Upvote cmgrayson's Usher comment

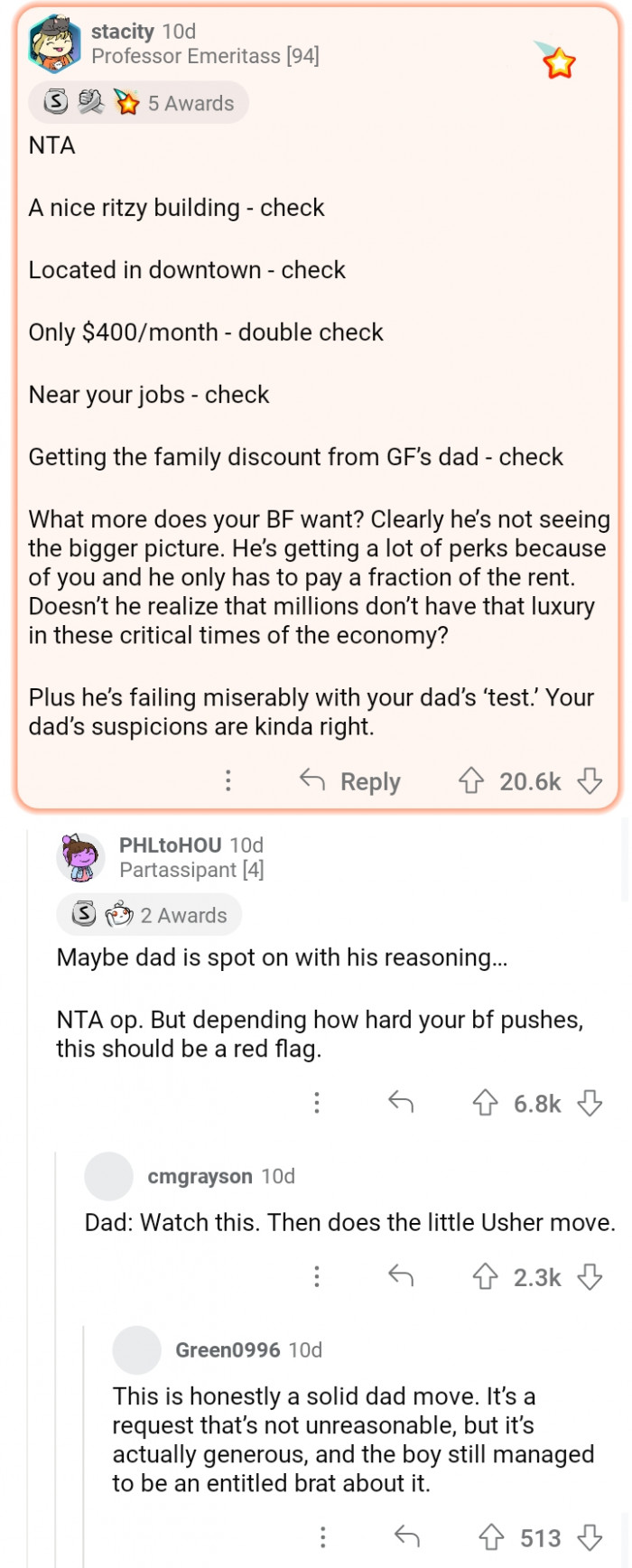(486, 1277)
